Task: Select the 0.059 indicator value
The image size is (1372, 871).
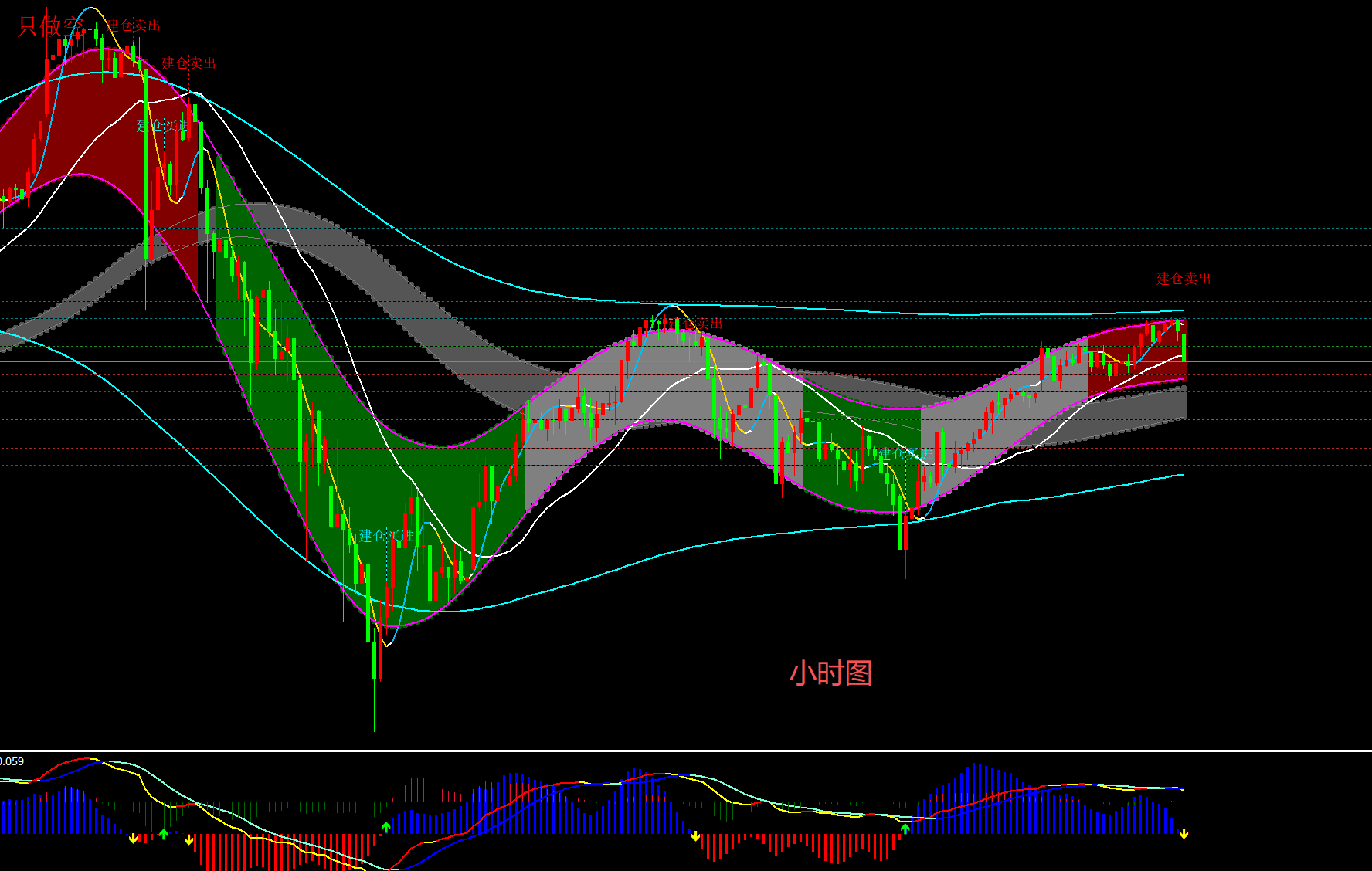Action: click(12, 761)
